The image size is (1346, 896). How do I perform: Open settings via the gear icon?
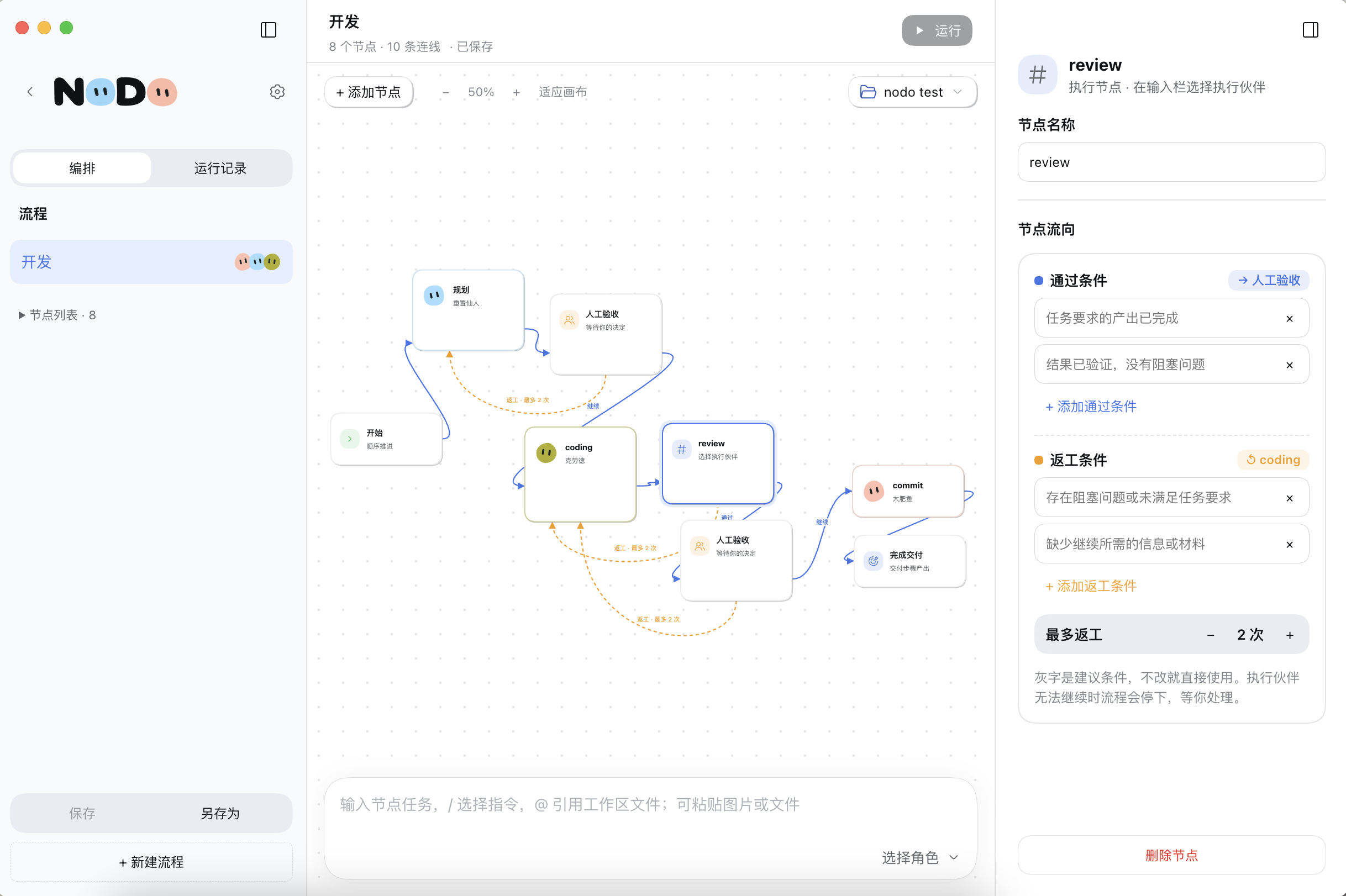[x=277, y=92]
